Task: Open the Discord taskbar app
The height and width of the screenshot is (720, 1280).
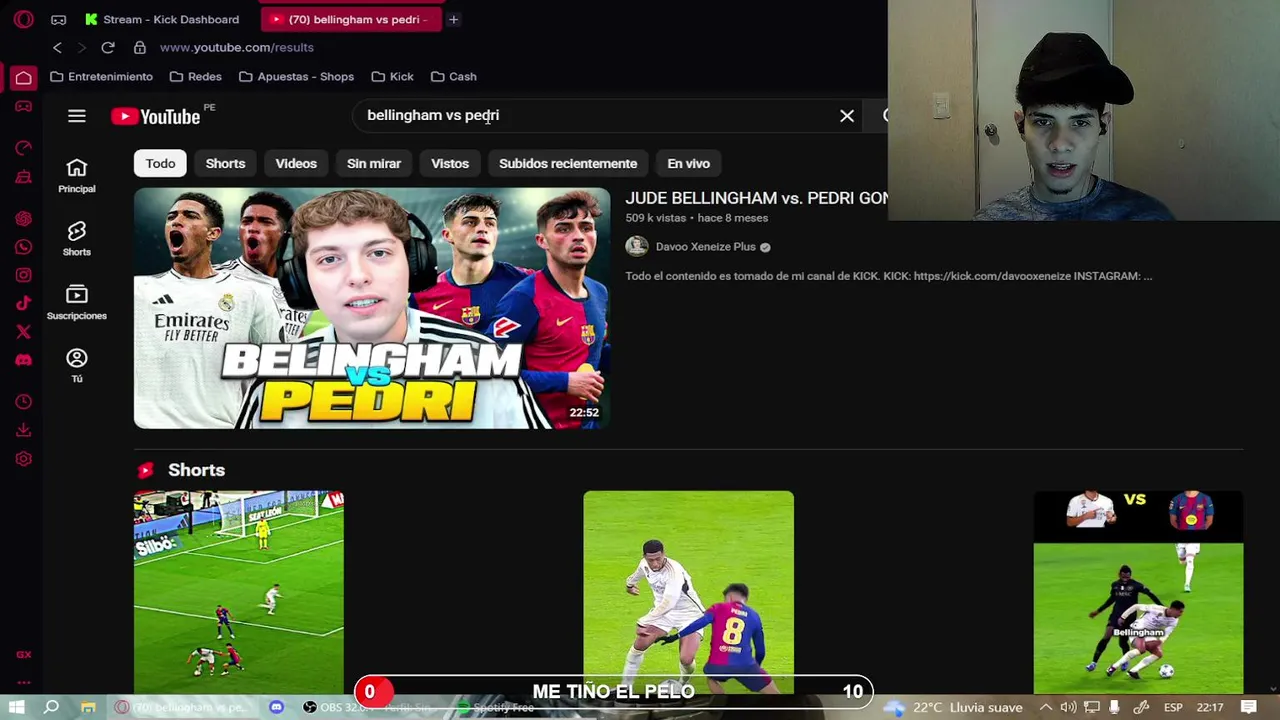Action: click(277, 707)
